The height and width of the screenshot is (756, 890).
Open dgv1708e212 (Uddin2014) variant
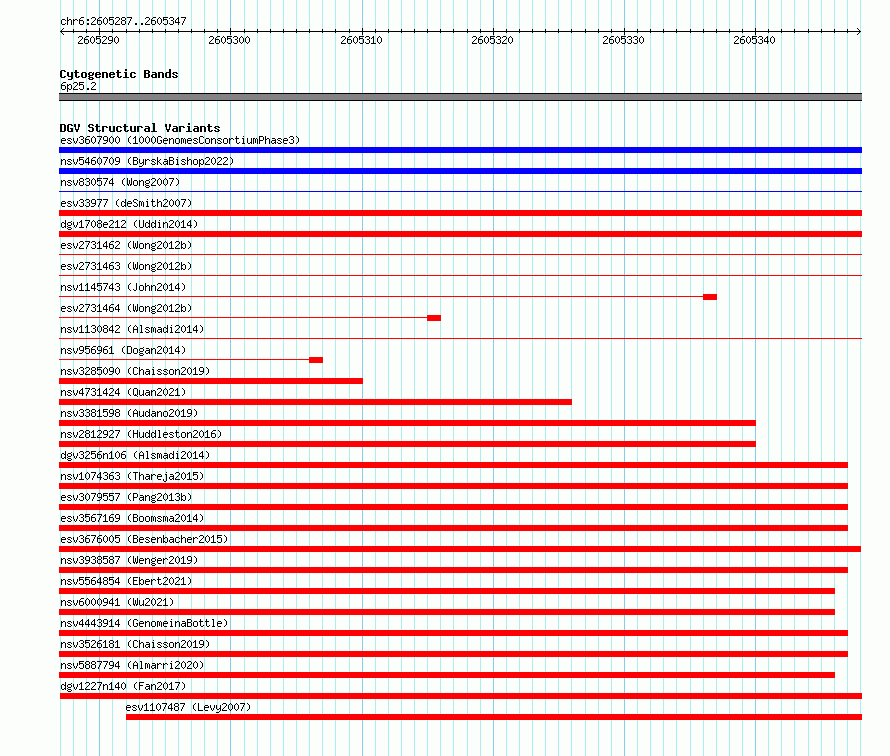(129, 224)
